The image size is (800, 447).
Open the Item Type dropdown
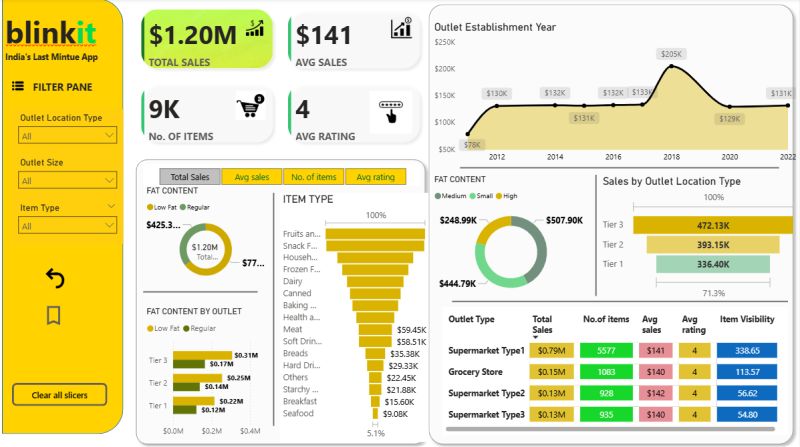pyautogui.click(x=67, y=226)
